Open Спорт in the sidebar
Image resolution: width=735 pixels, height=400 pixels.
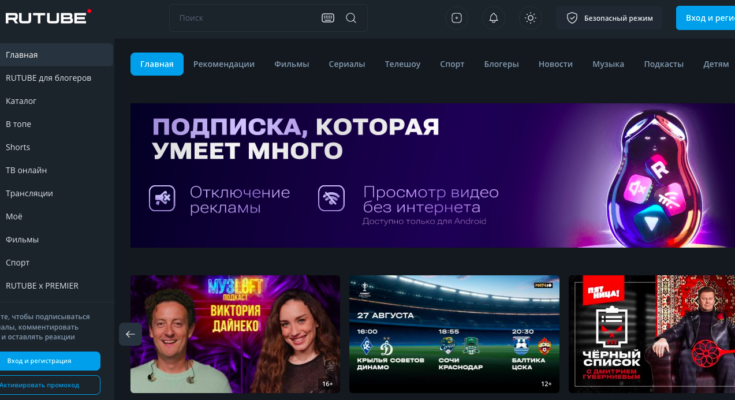(56, 263)
